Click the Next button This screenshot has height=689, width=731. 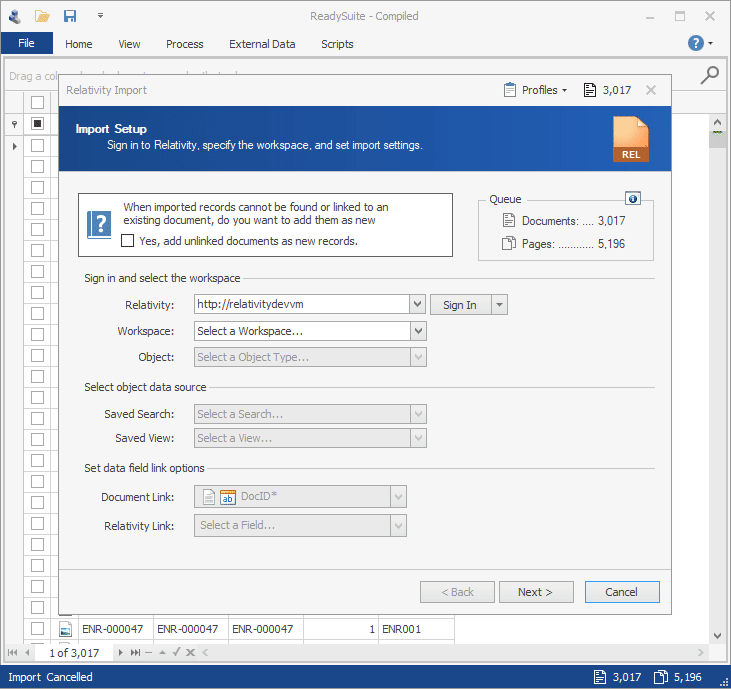coord(536,592)
